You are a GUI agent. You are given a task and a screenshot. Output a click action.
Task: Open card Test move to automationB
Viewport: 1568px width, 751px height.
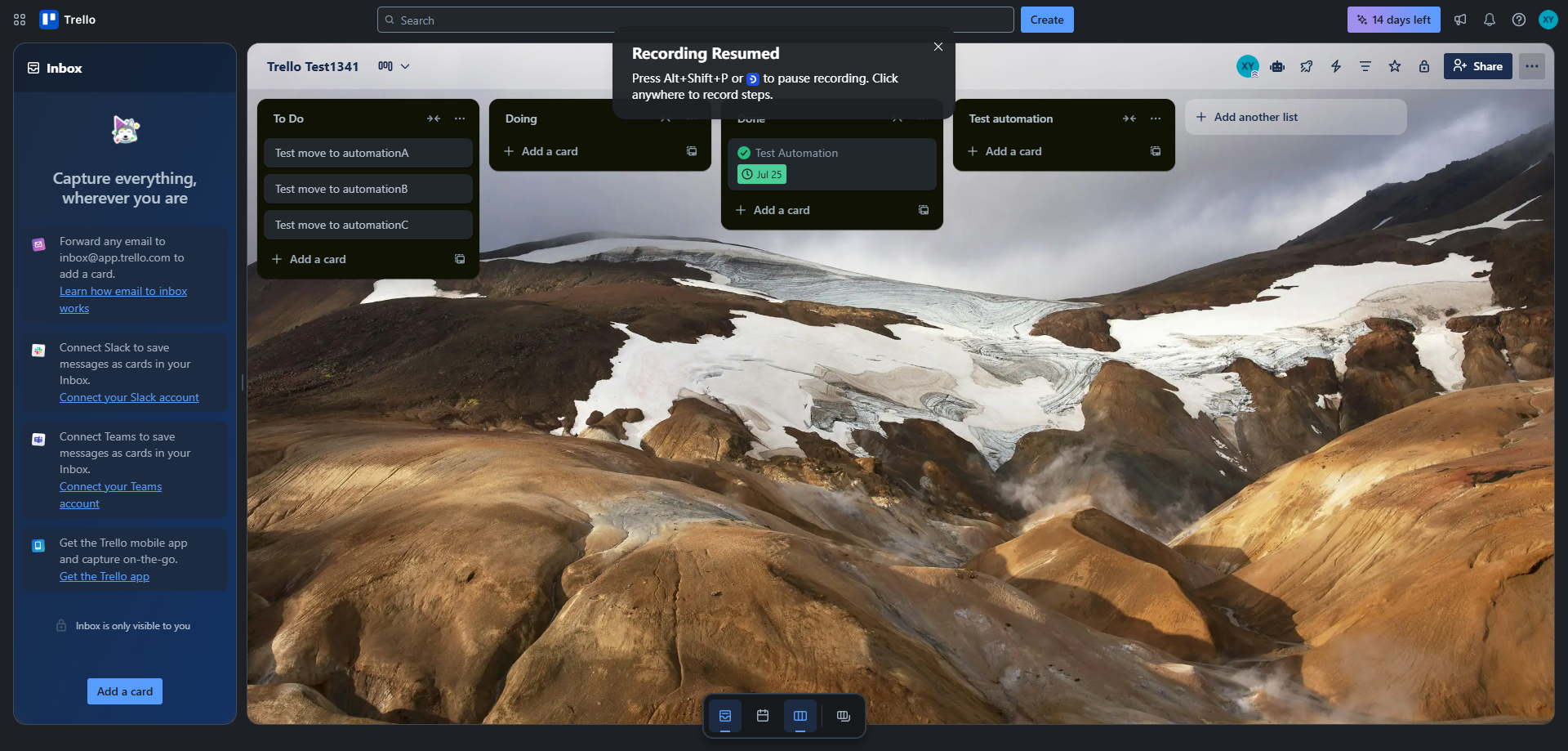(368, 189)
